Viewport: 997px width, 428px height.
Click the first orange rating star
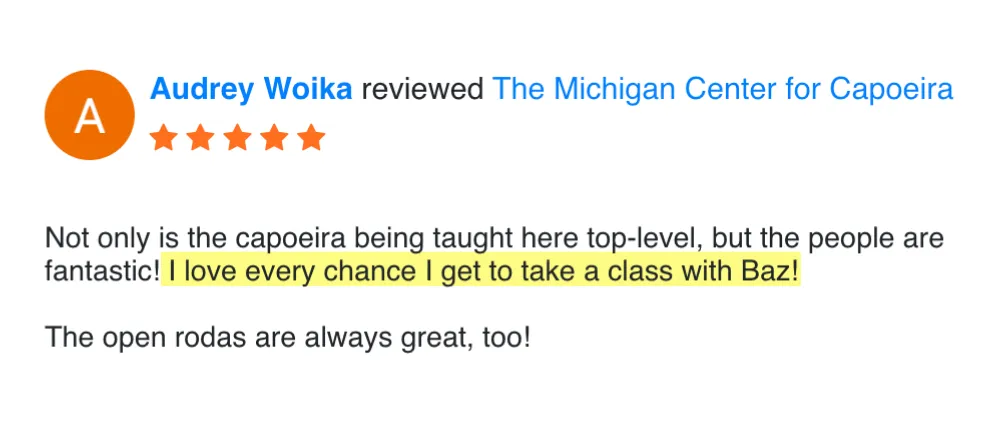[163, 137]
